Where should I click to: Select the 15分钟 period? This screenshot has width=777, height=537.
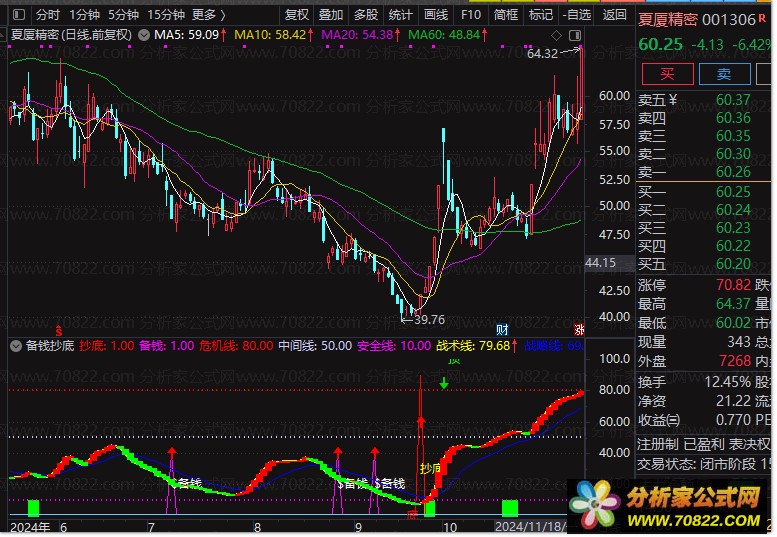tap(166, 15)
